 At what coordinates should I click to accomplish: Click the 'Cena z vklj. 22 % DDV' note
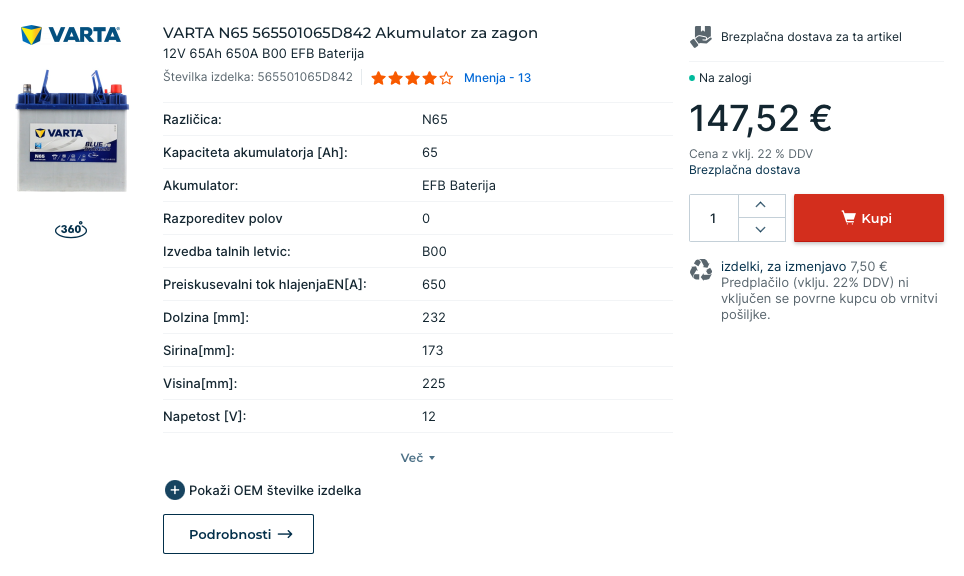click(751, 154)
